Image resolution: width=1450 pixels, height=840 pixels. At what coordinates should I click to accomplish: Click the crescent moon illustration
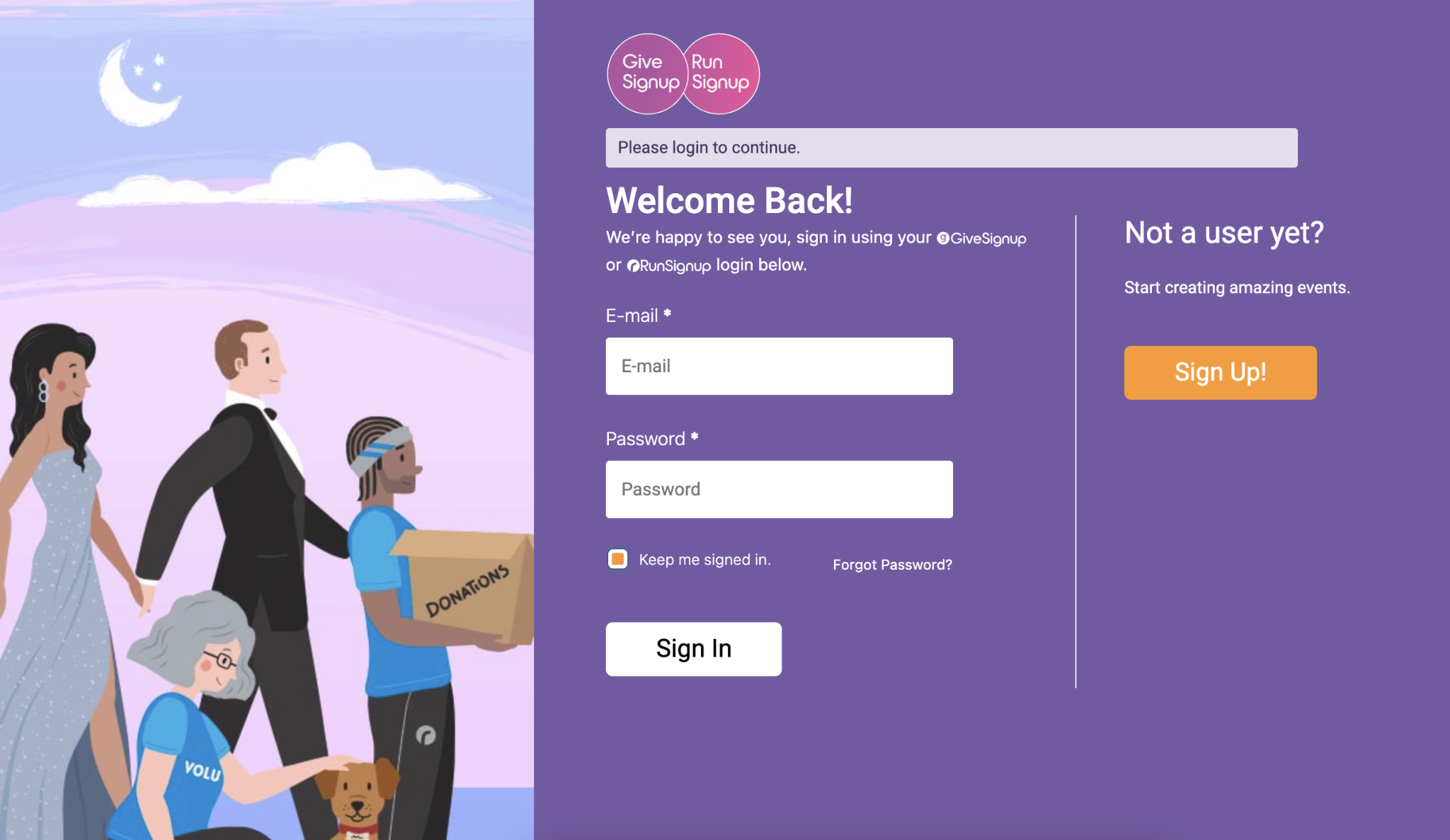(139, 84)
